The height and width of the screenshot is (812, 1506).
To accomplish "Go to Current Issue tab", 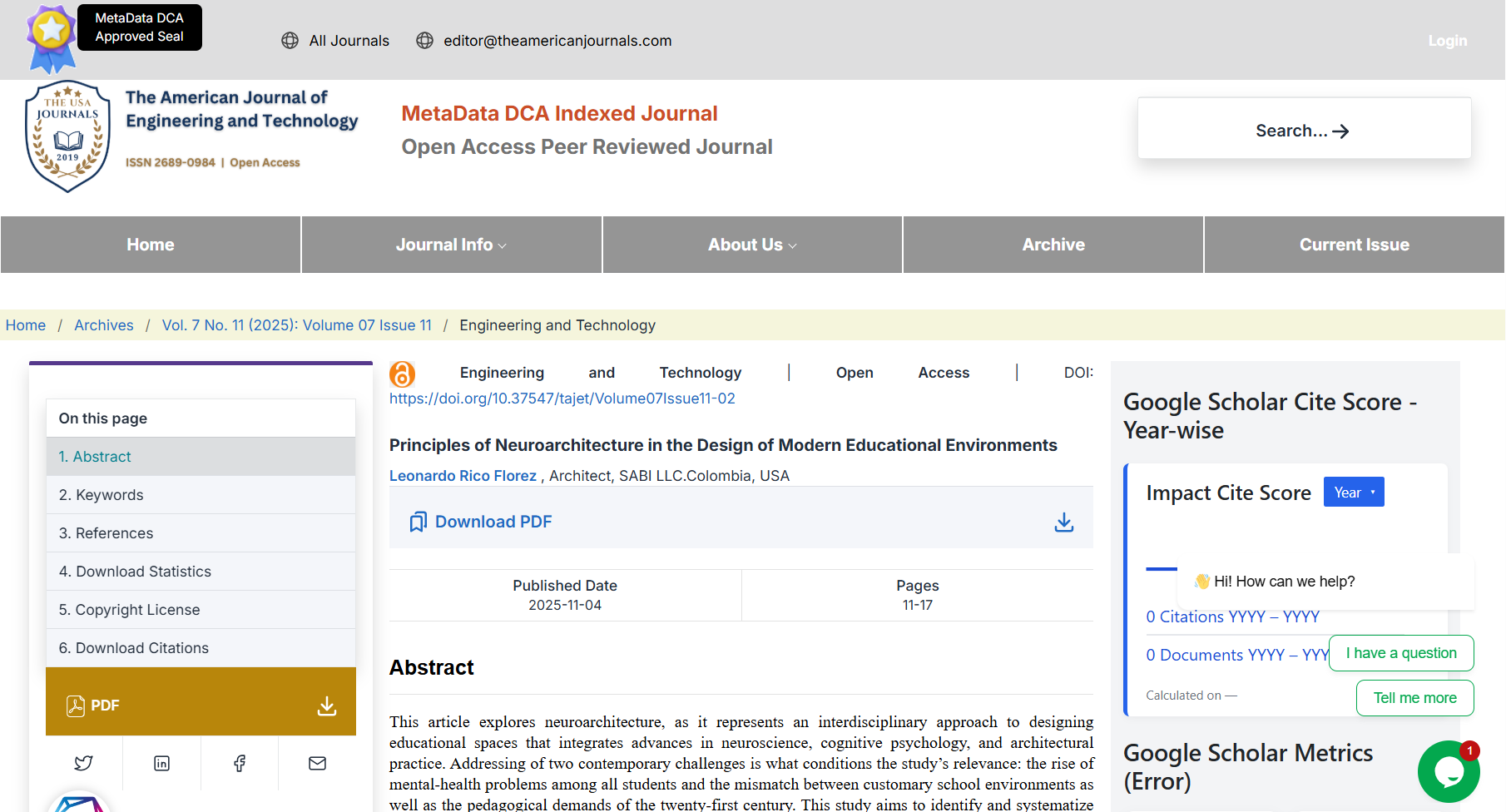I will (x=1354, y=245).
